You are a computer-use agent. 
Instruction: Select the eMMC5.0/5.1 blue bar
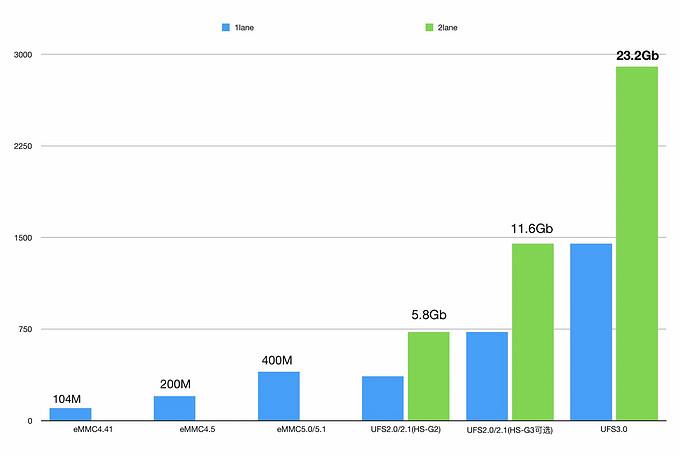coord(278,396)
